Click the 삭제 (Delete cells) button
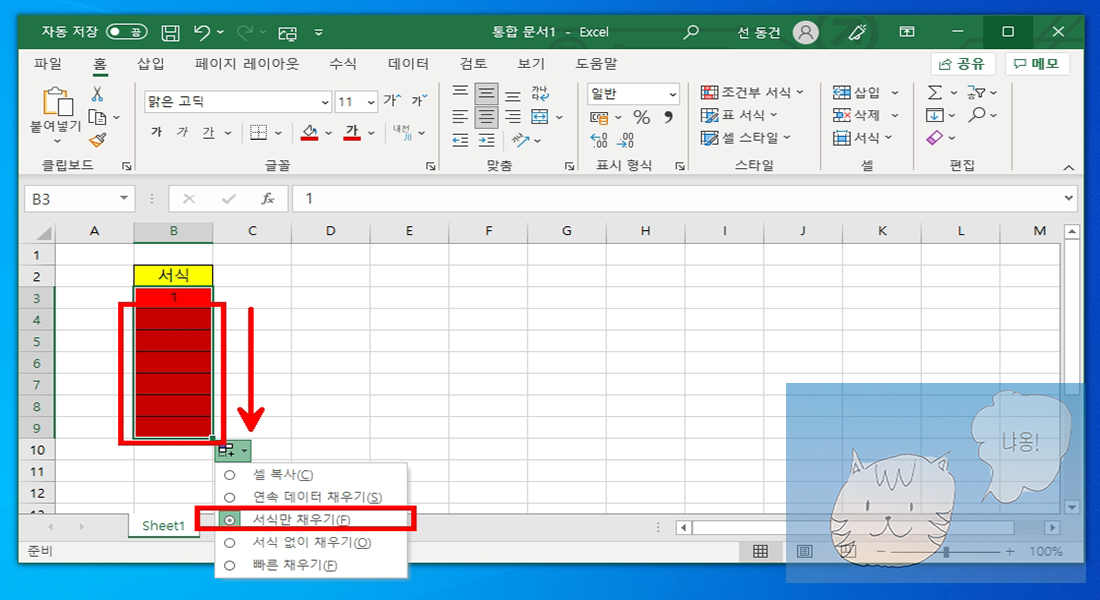Viewport: 1100px width, 600px height. (x=857, y=114)
